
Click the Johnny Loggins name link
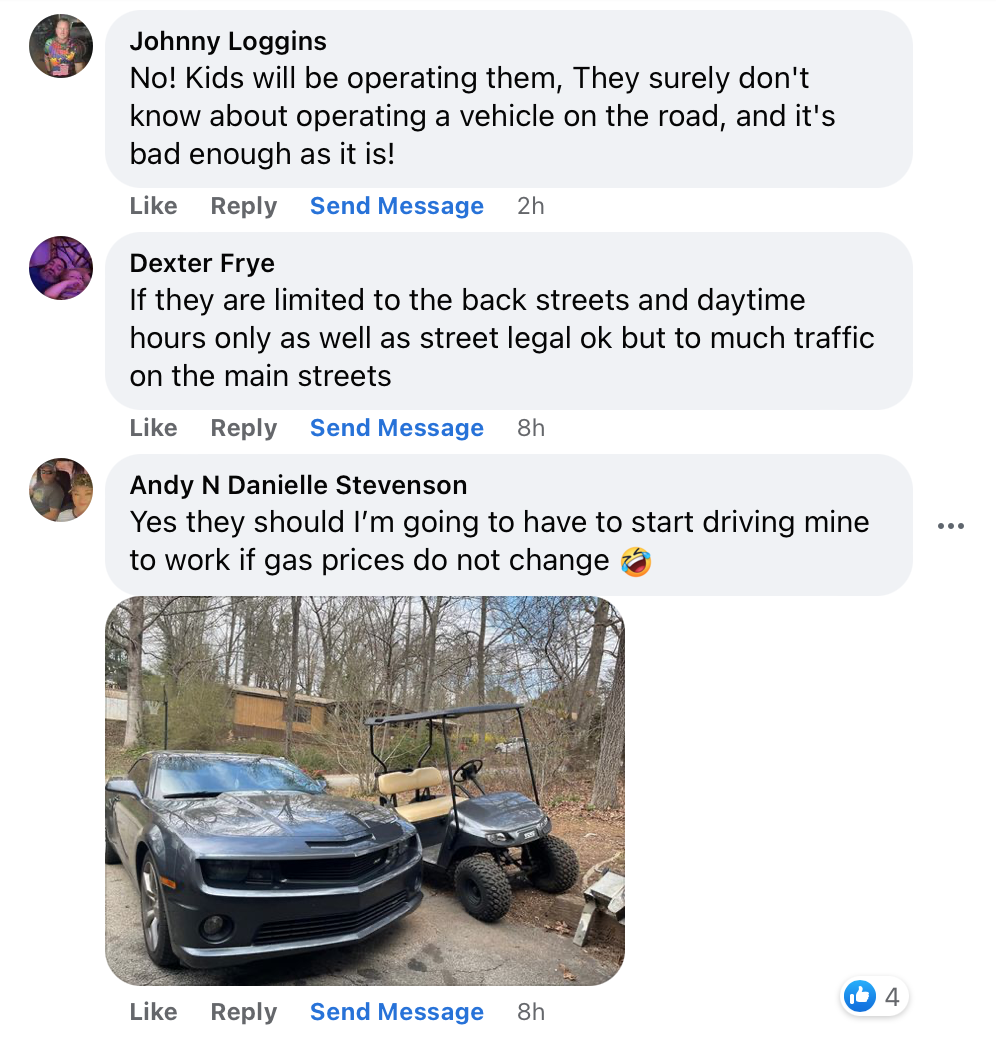point(228,41)
